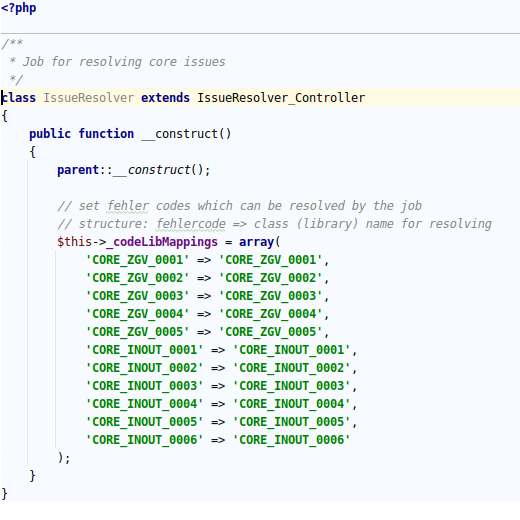Click the 'CORE_INOUT_0004' value string

point(291,404)
